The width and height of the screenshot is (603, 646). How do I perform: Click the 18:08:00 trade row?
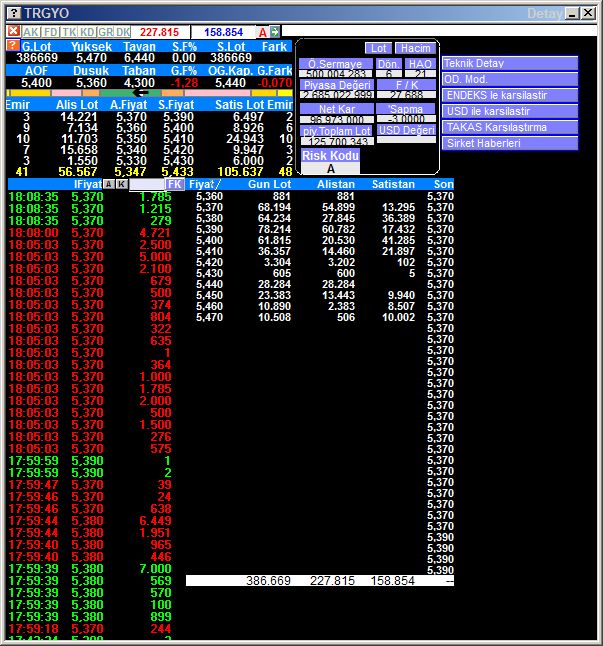[x=90, y=233]
